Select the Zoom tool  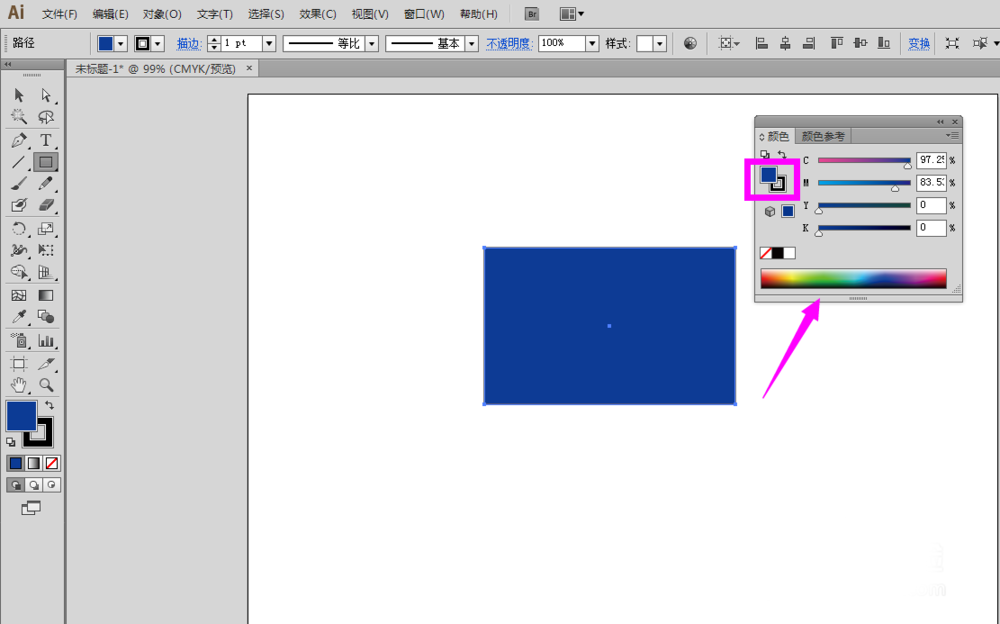pyautogui.click(x=46, y=385)
